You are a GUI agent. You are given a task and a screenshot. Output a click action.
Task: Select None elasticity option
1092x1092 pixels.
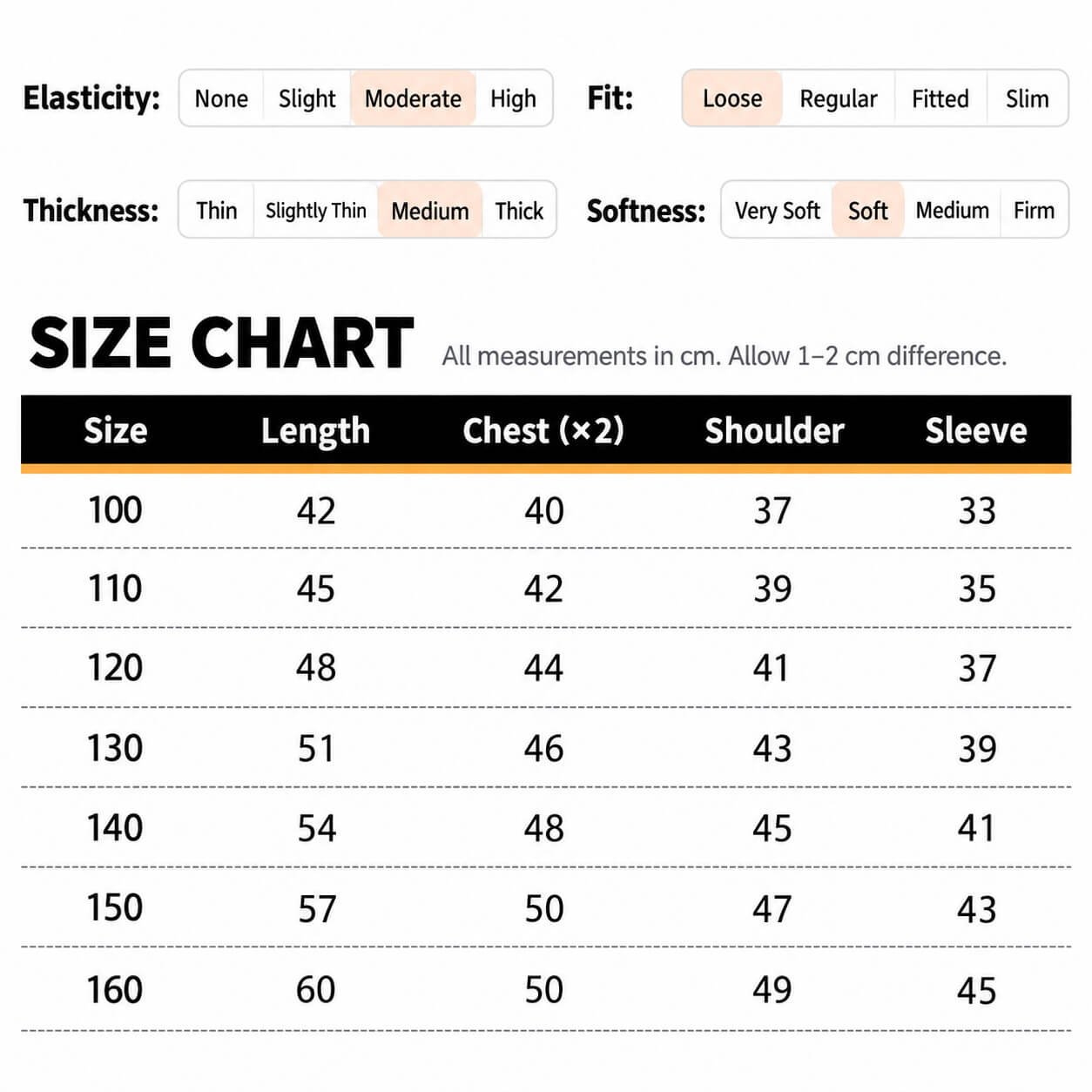pyautogui.click(x=221, y=98)
